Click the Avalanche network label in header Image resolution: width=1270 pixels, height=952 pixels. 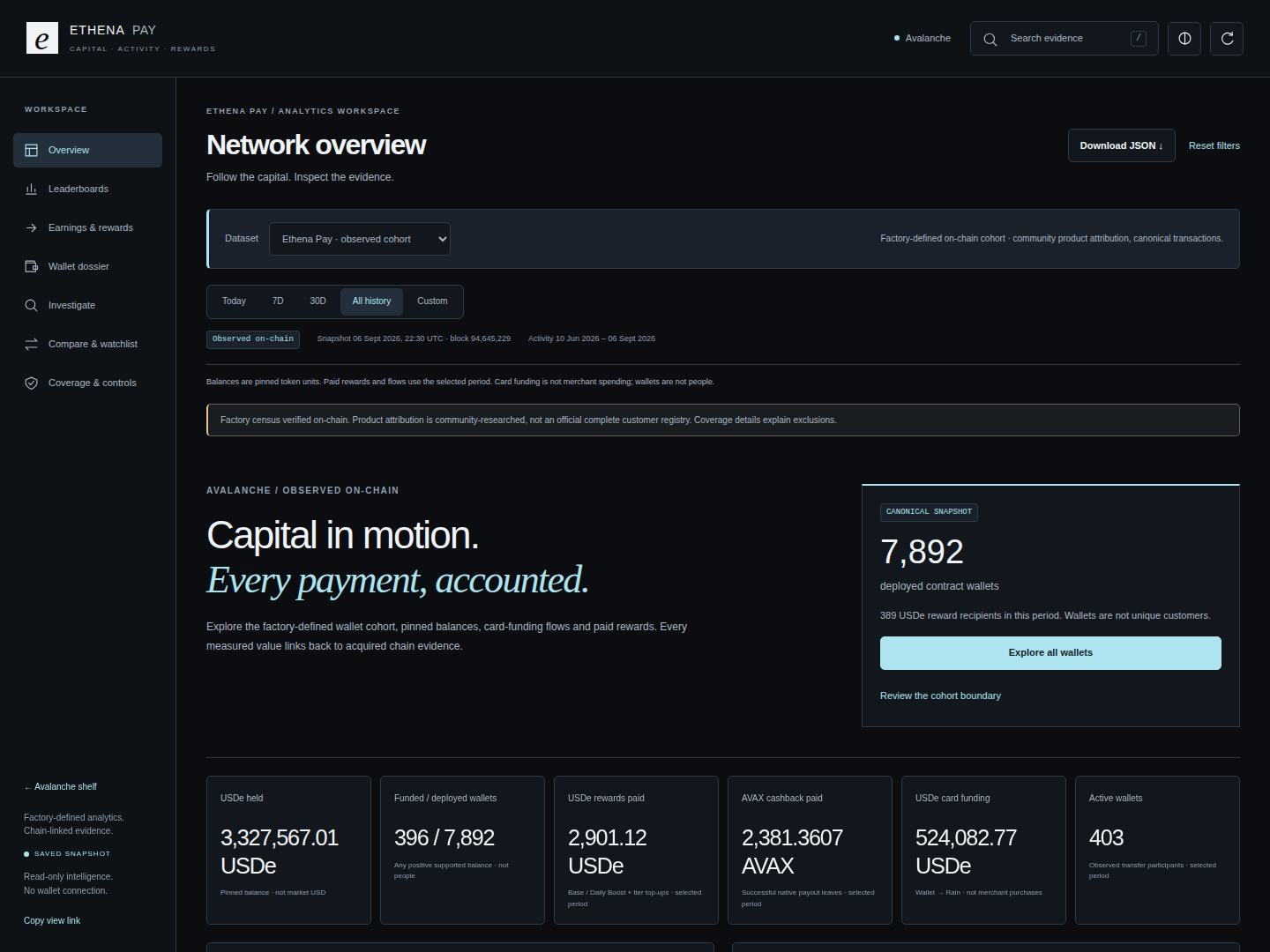(x=928, y=38)
